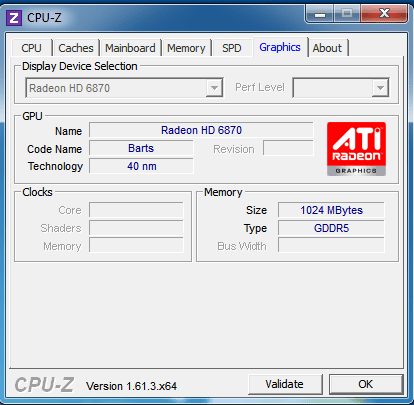Click the Technology value 40 nm
Image resolution: width=414 pixels, height=405 pixels.
click(x=141, y=166)
